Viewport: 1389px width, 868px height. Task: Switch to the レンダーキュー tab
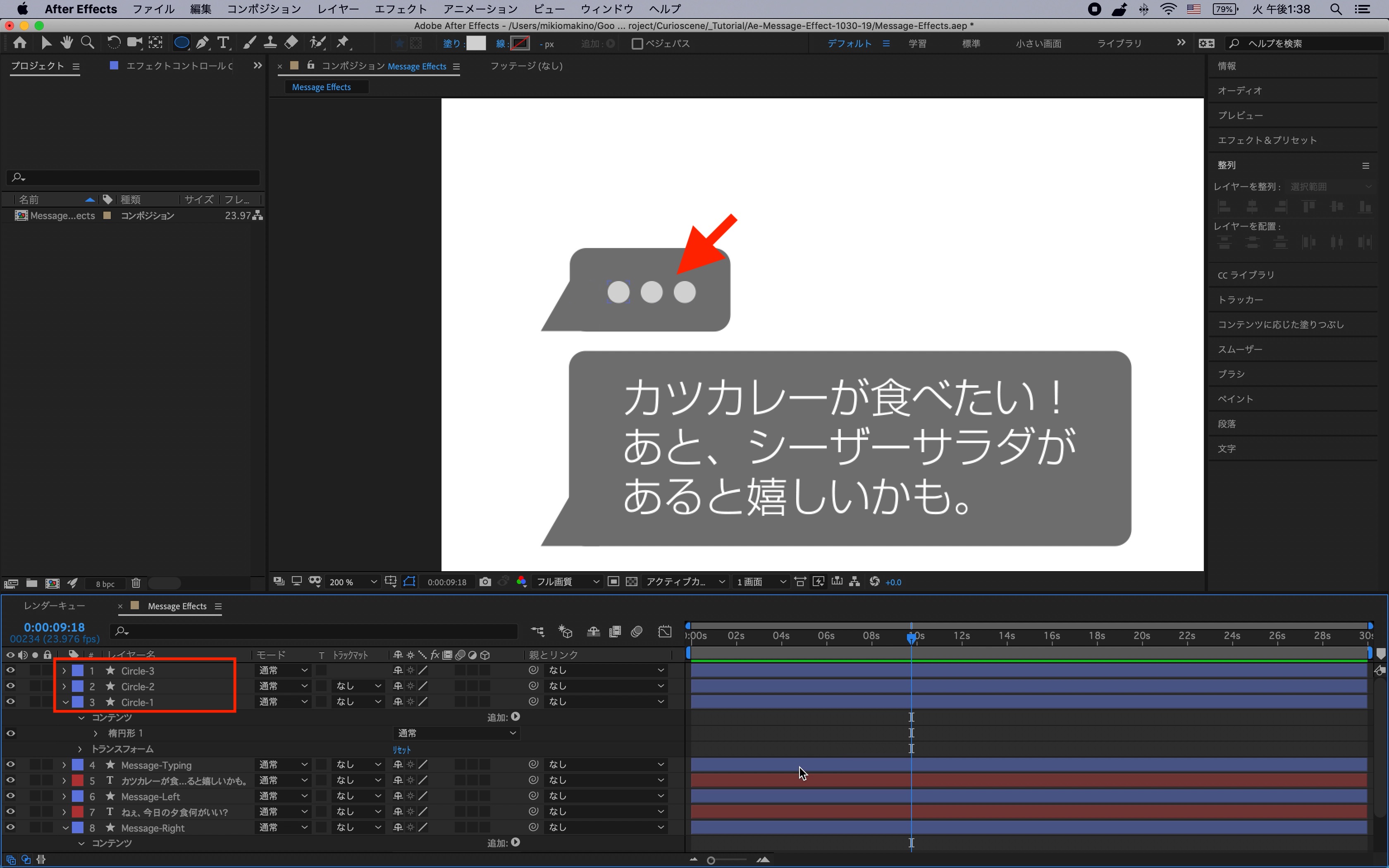pyautogui.click(x=55, y=606)
